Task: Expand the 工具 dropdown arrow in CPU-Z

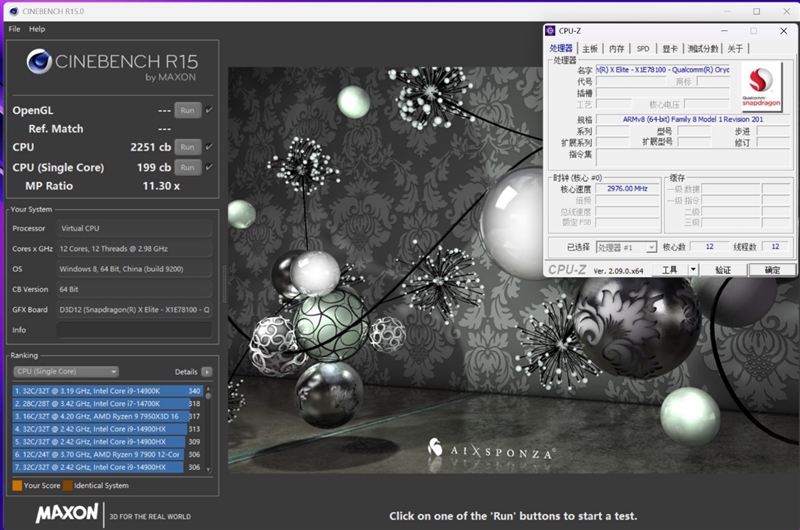Action: click(x=693, y=270)
